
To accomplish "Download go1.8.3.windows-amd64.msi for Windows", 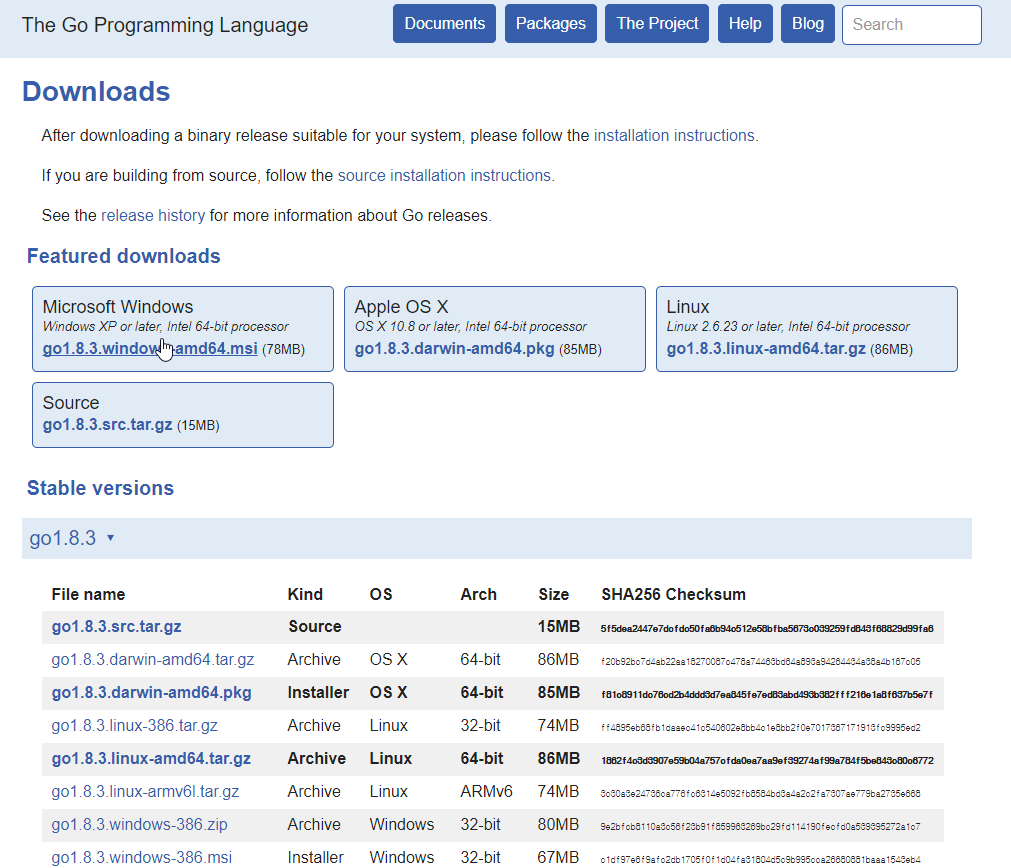I will (x=149, y=350).
